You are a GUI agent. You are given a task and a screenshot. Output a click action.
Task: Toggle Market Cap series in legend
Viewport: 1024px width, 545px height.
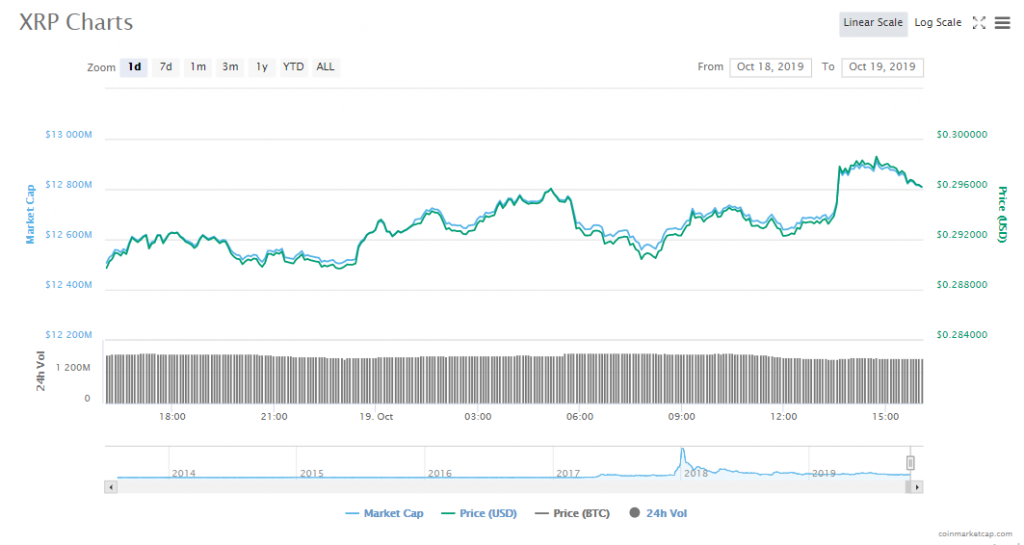[x=385, y=513]
